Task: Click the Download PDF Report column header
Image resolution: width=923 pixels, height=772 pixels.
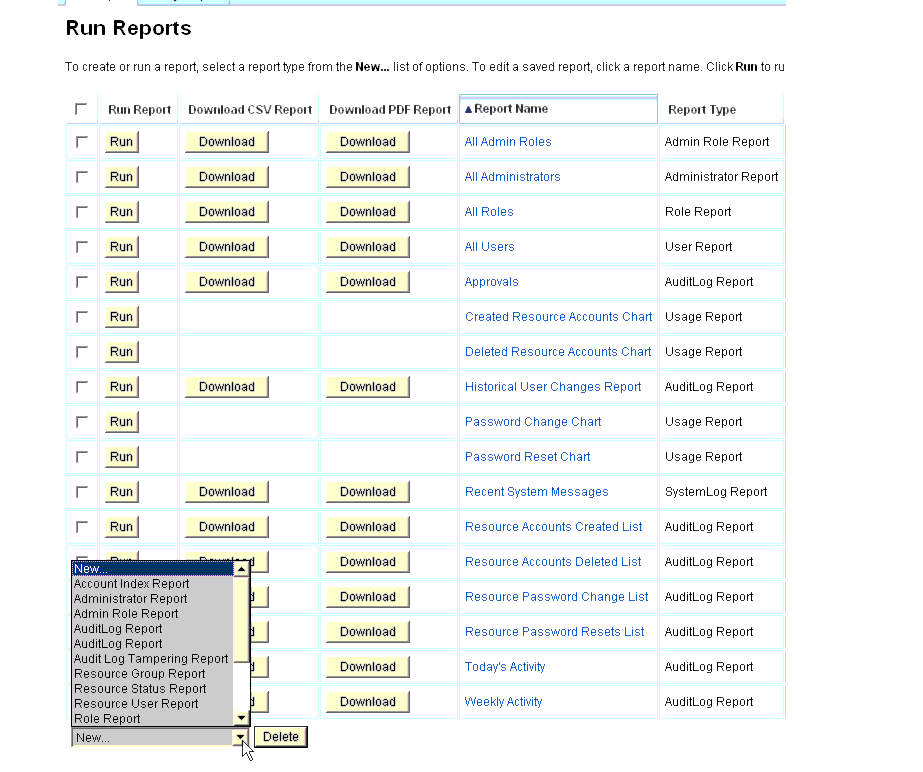Action: click(x=390, y=110)
